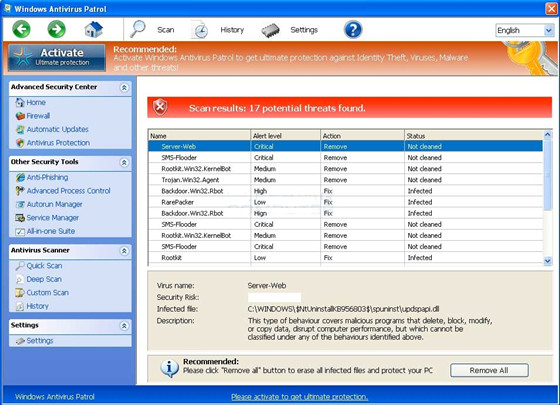The height and width of the screenshot is (405, 560).
Task: Click the Antivirus Protection shield icon
Action: pyautogui.click(x=20, y=143)
